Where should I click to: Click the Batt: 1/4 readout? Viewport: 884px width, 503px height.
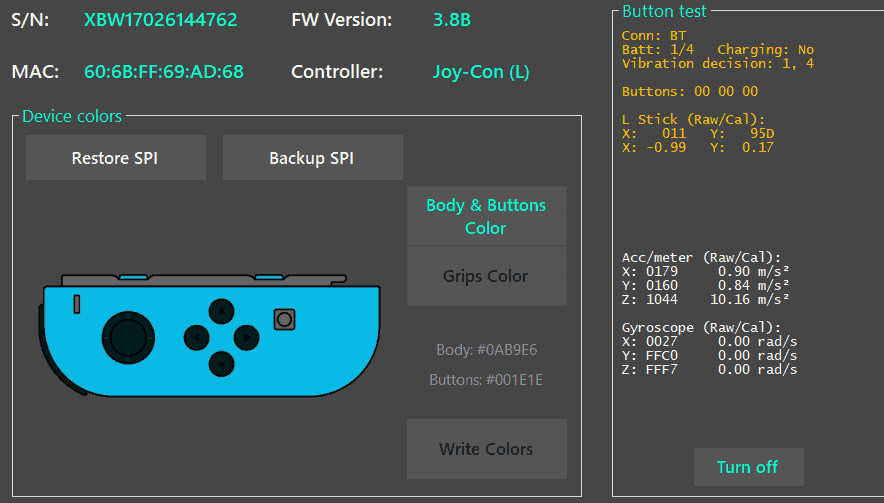[658, 50]
